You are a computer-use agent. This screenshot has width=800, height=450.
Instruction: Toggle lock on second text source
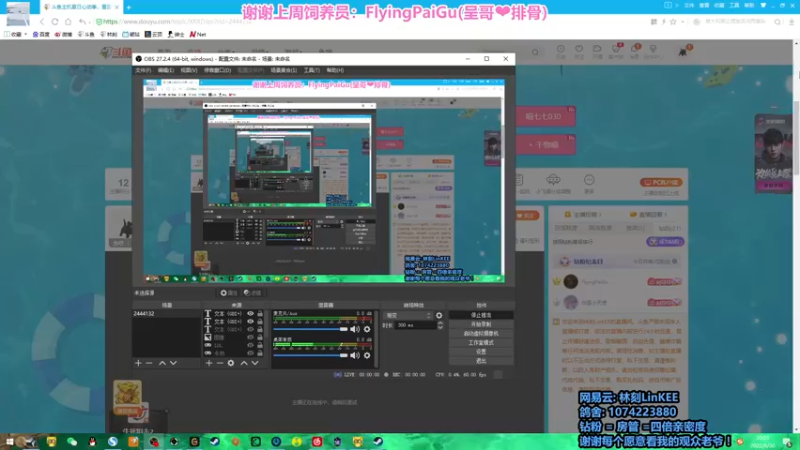pos(260,321)
